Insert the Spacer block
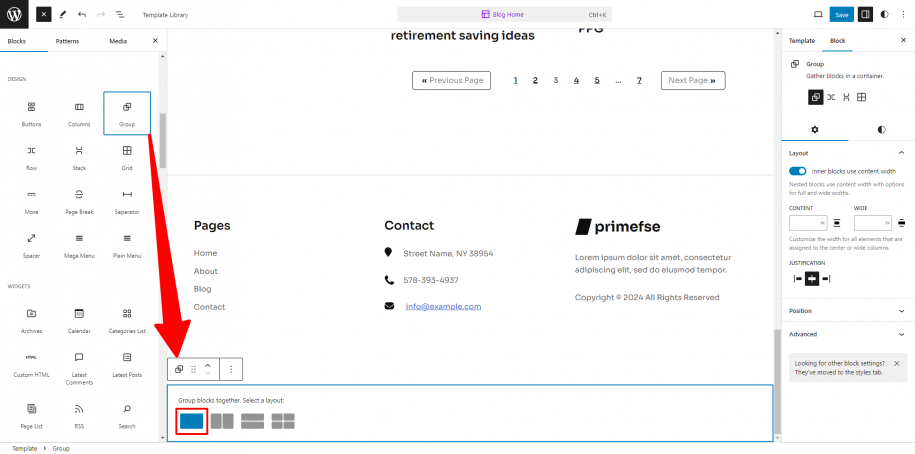The image size is (915, 454). pos(32,245)
